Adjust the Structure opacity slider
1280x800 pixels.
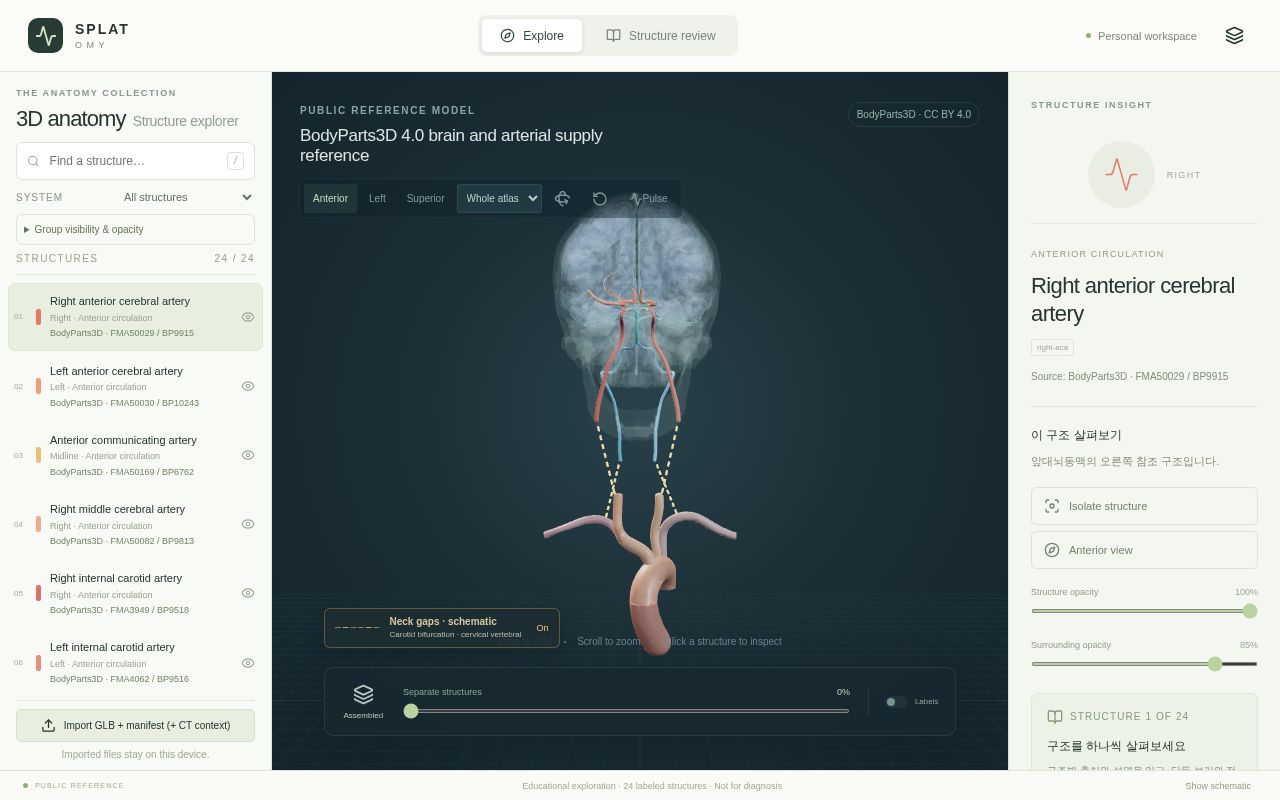[x=1144, y=611]
